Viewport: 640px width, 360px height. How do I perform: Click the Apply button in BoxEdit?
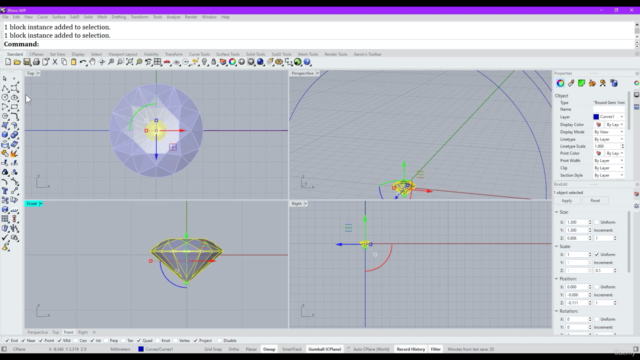coord(567,201)
